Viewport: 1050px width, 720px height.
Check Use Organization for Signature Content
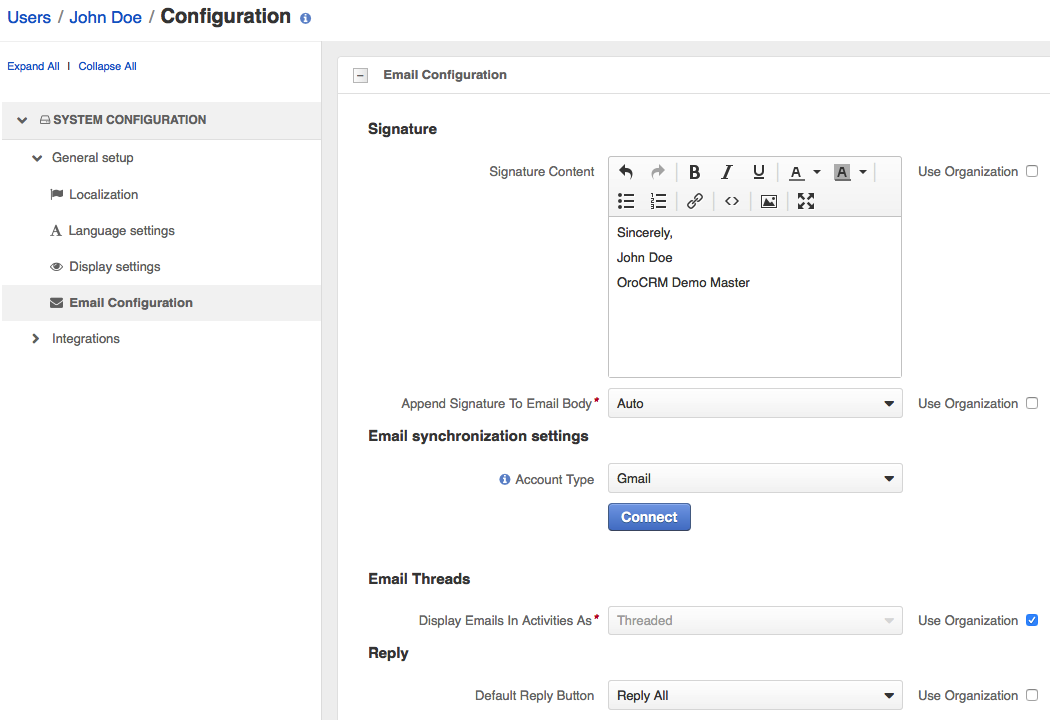1032,171
